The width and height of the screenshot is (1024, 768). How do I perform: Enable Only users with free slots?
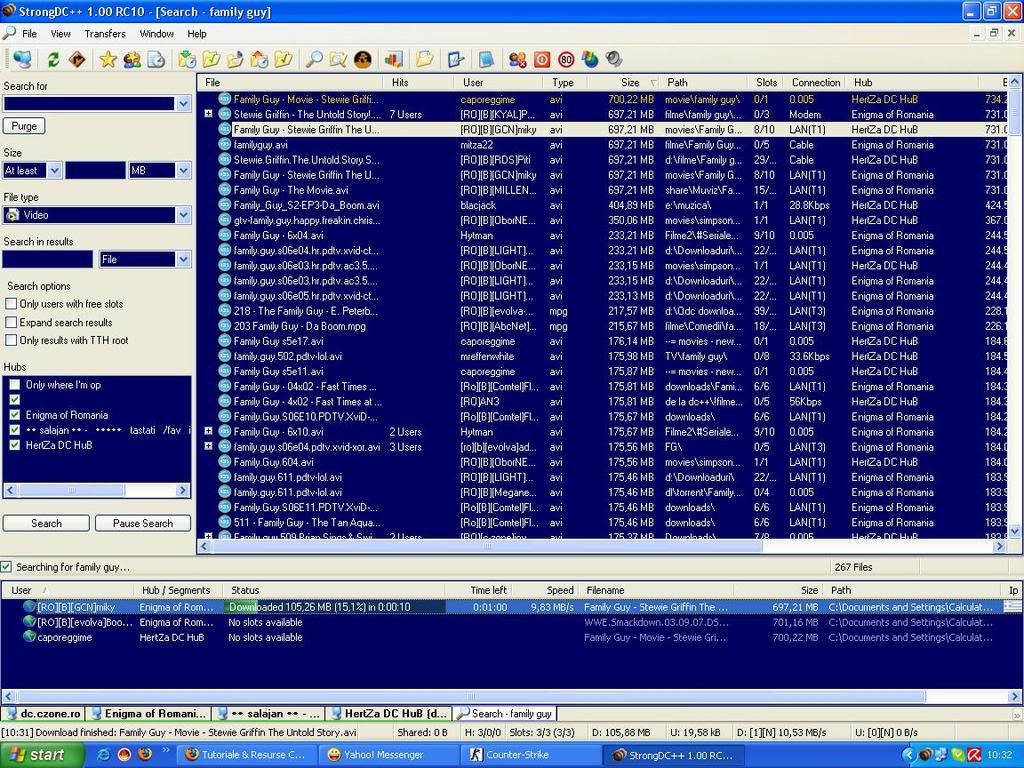click(11, 304)
